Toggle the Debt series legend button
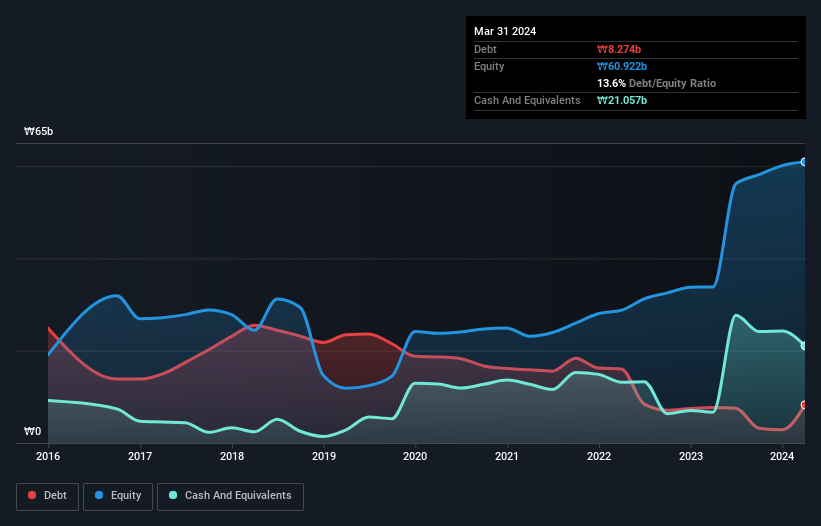The image size is (821, 526). [48, 496]
